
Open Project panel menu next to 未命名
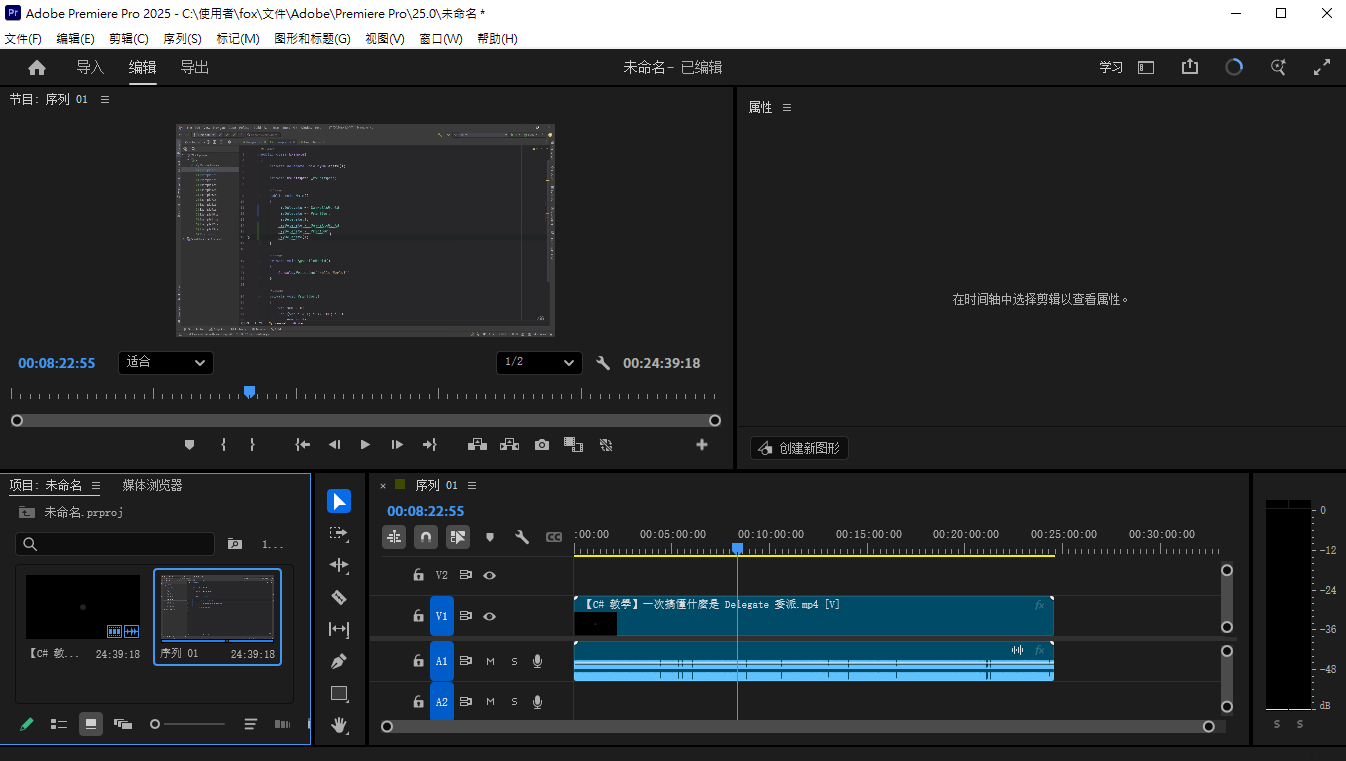click(96, 485)
